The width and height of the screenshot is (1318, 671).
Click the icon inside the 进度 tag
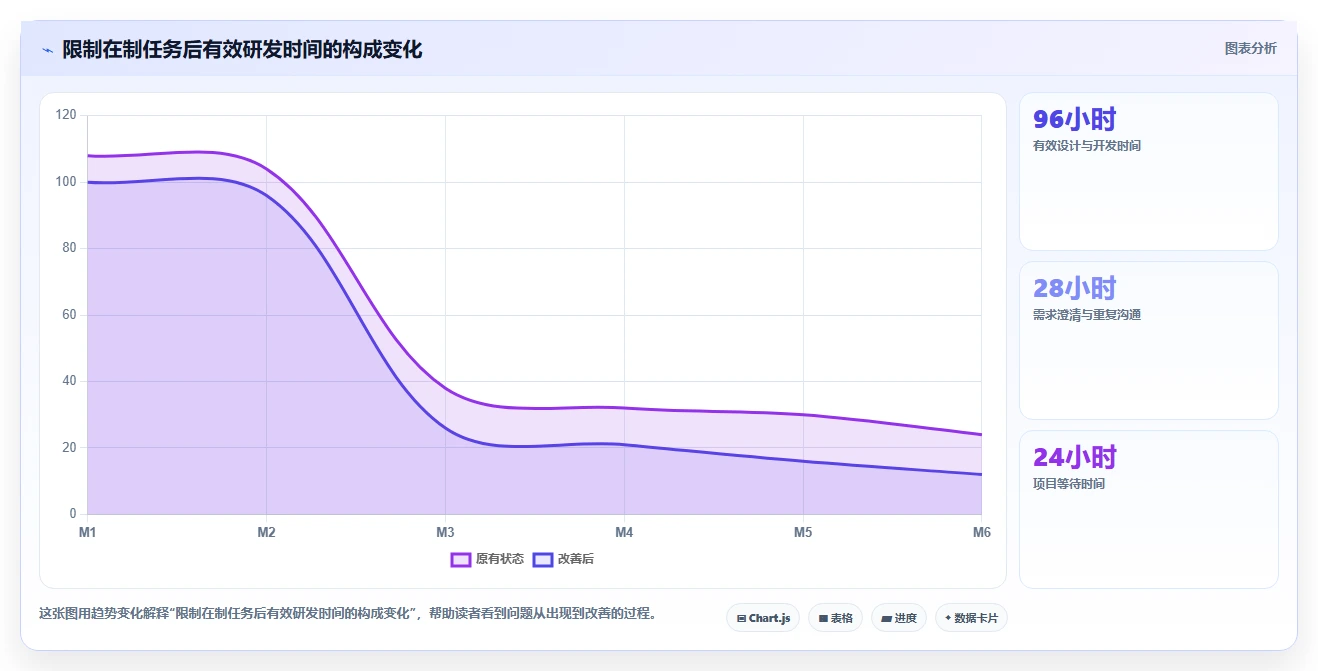coord(887,619)
